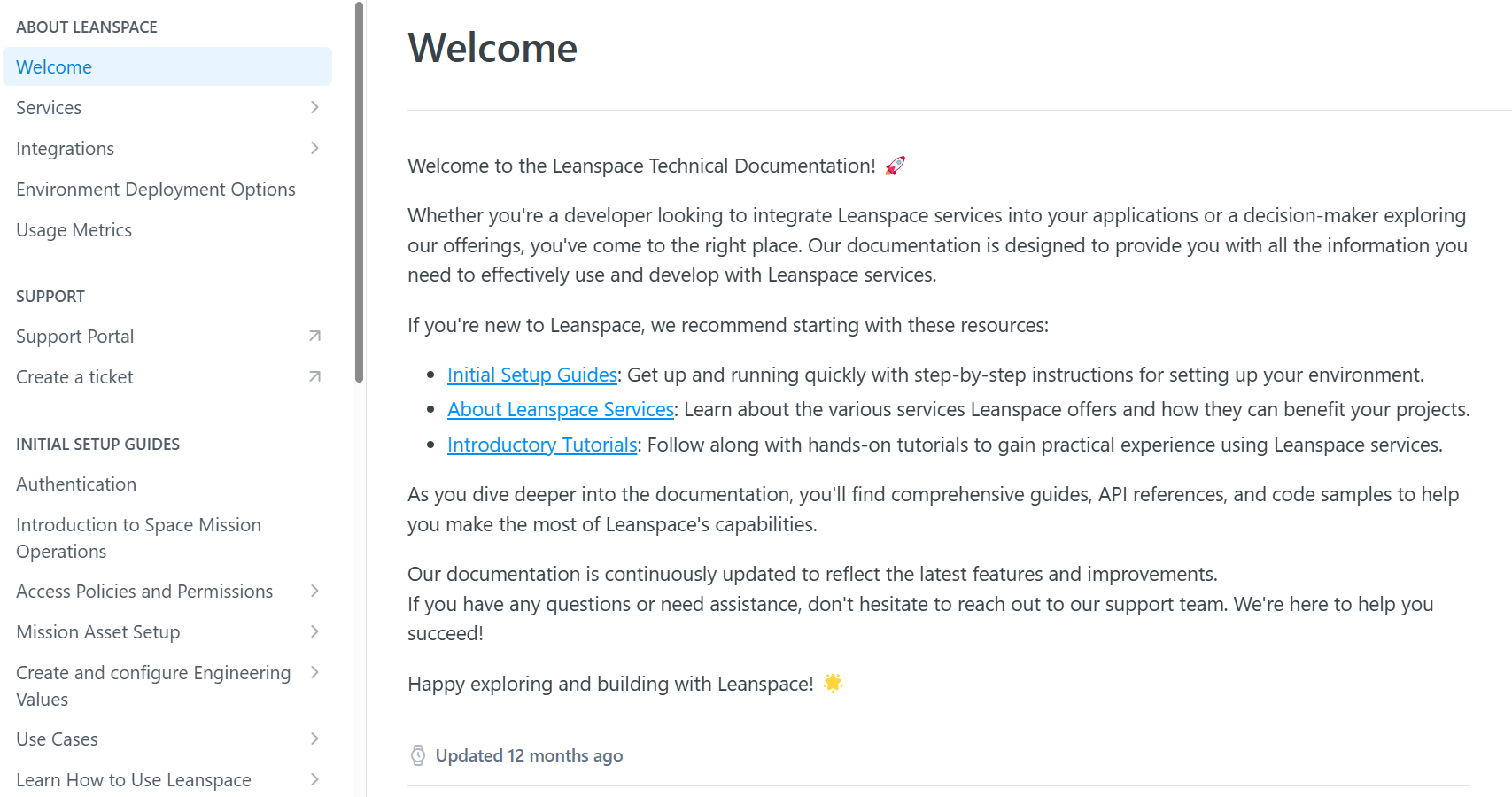The width and height of the screenshot is (1512, 797).
Task: Click the watch icon next to Updated text
Action: (418, 755)
